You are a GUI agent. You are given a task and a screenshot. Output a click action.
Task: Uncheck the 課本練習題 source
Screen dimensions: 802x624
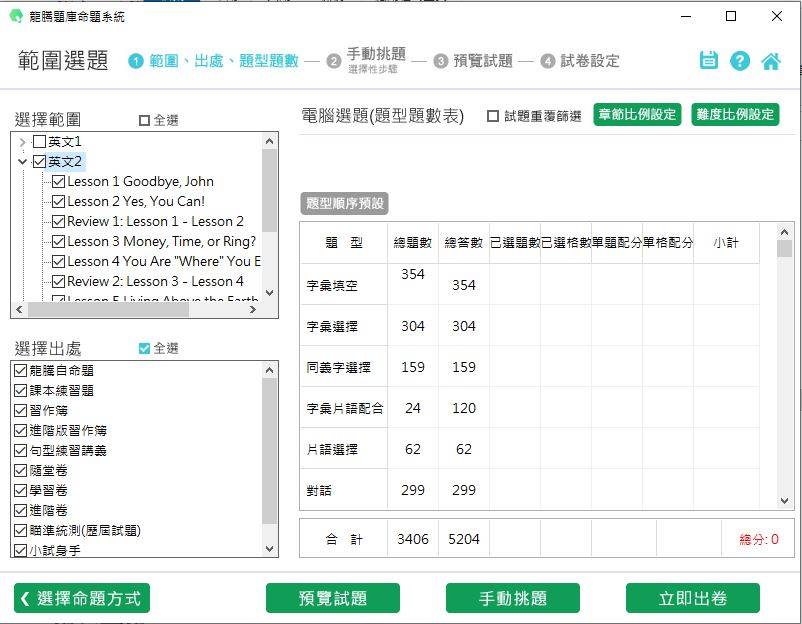point(20,390)
